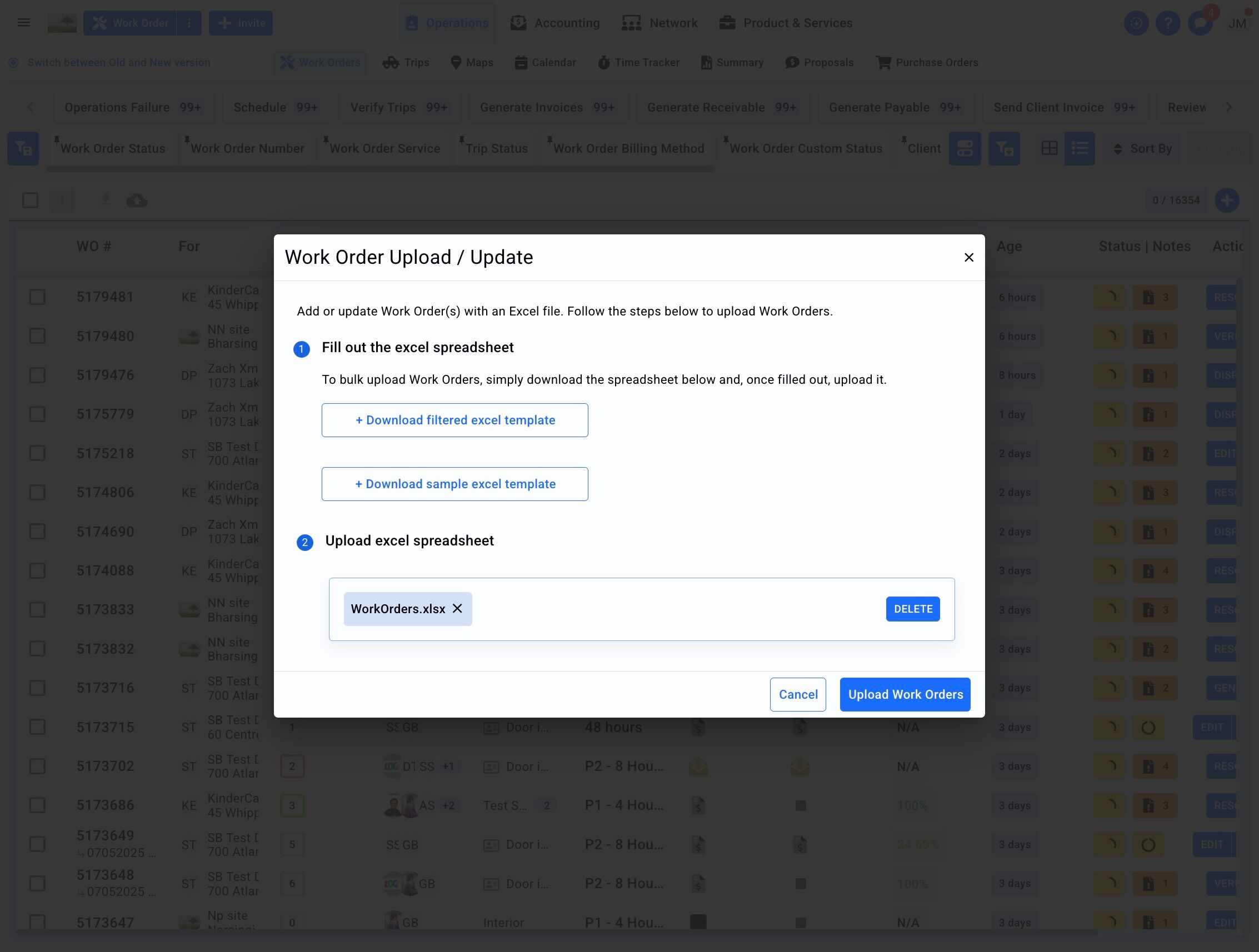Toggle the select all work orders checkbox

pos(30,201)
